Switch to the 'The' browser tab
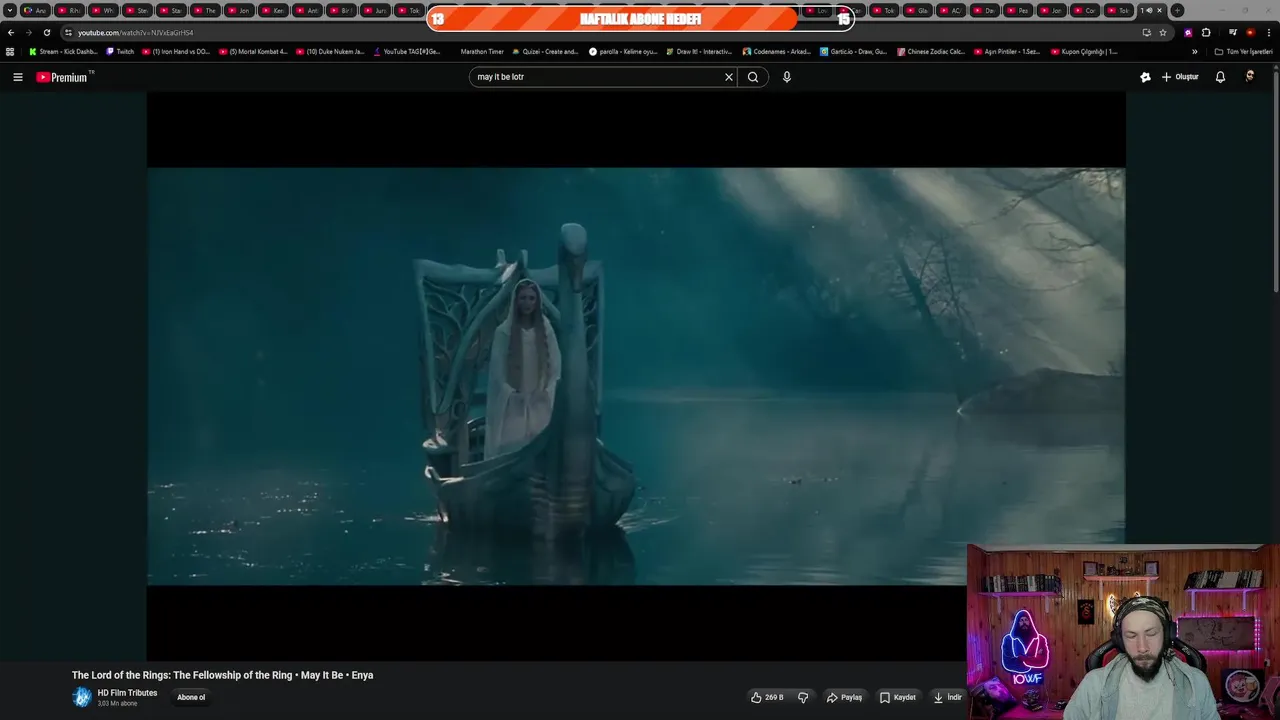Viewport: 1280px width, 720px height. tap(207, 11)
